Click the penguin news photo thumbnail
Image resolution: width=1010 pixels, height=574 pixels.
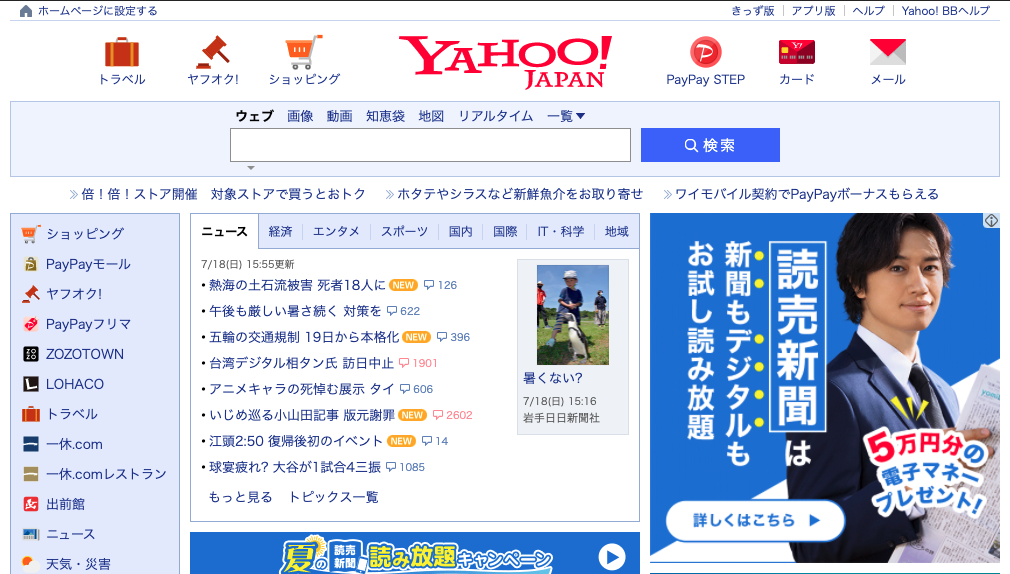coord(572,315)
